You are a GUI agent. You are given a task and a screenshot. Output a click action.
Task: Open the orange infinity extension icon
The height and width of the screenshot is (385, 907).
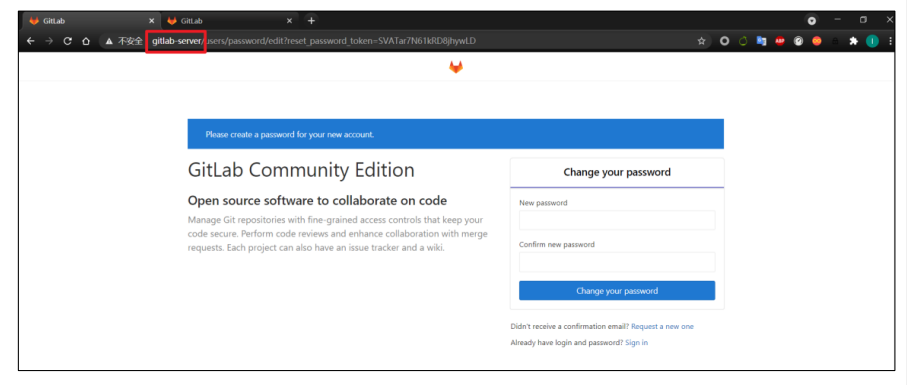coord(816,41)
